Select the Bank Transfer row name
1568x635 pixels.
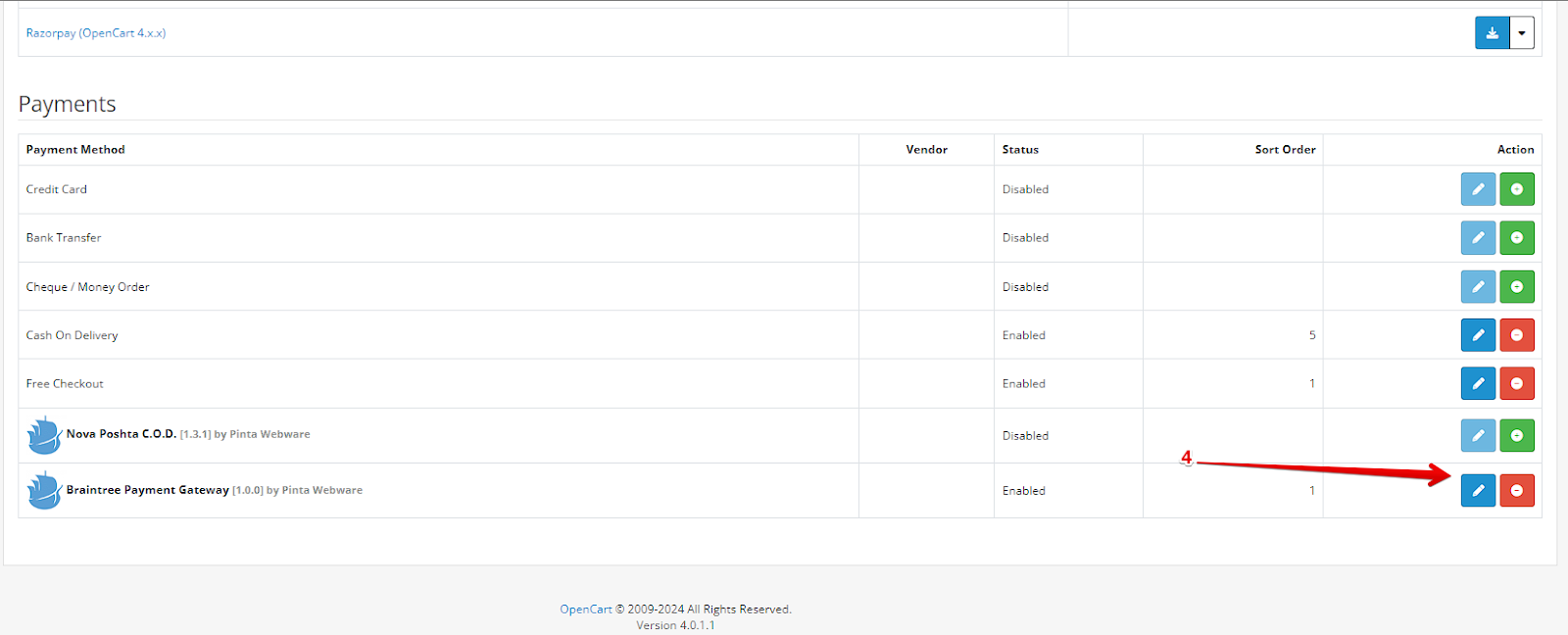(64, 237)
